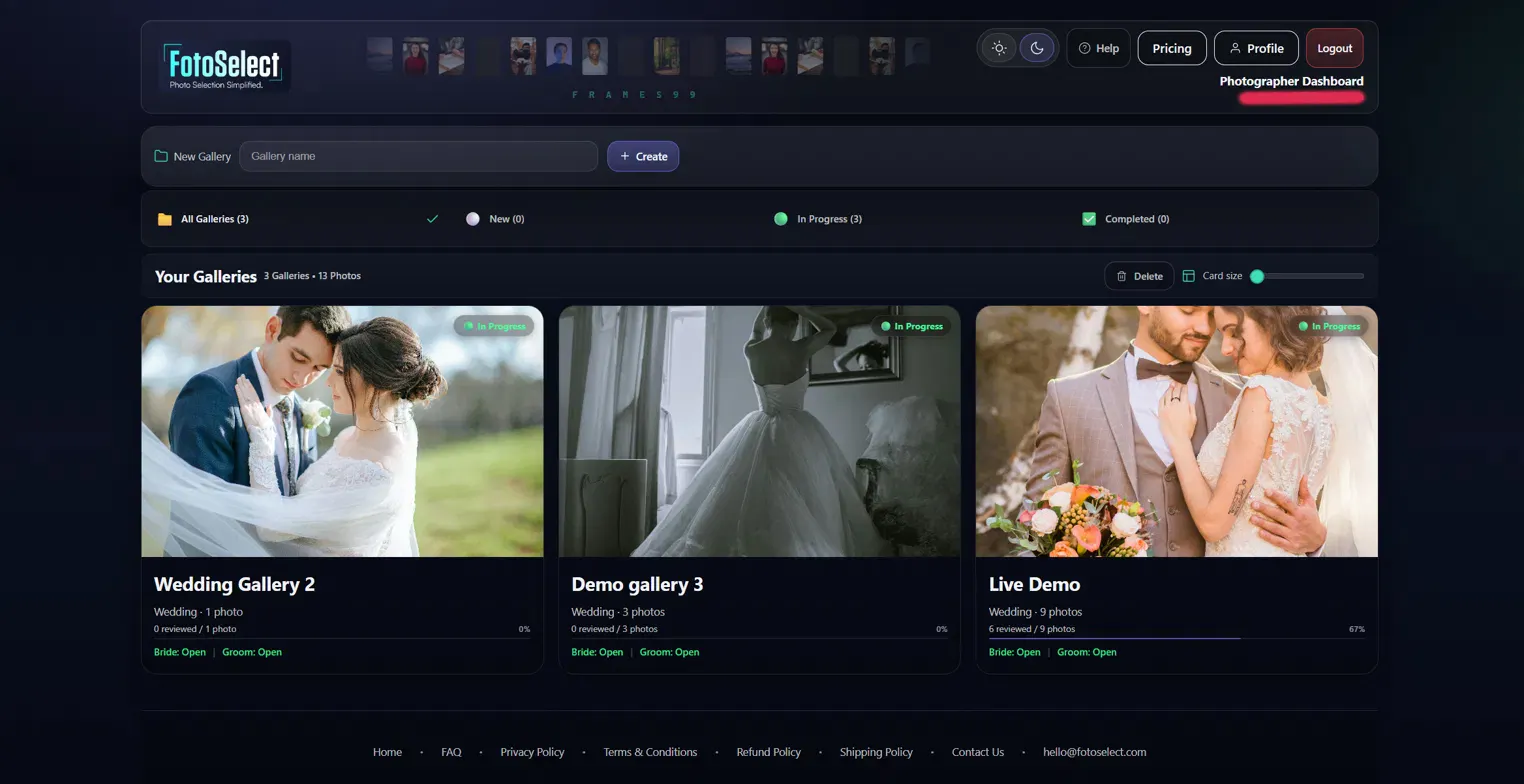Open the Home footer link
This screenshot has width=1524, height=784.
coord(387,752)
